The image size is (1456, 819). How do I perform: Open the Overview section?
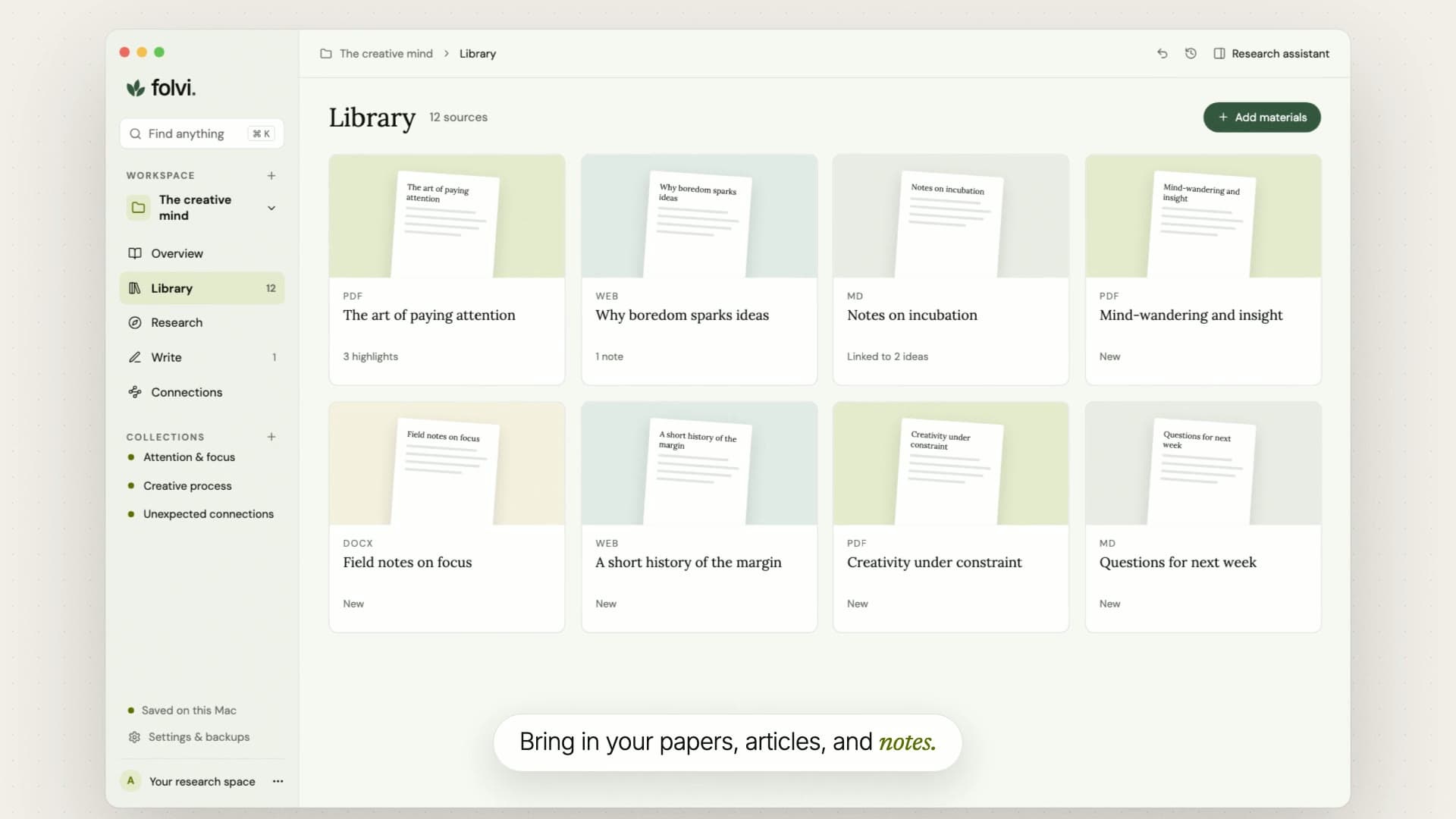(202, 253)
